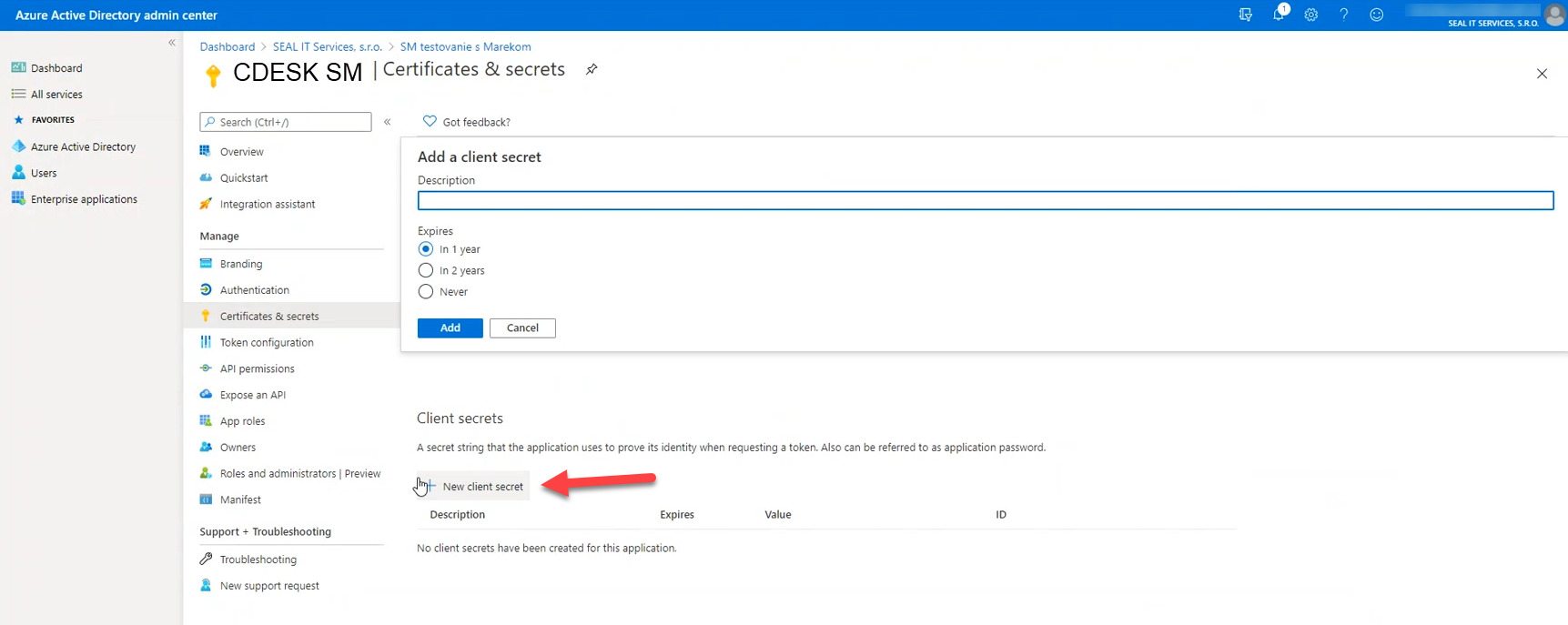Open the directory and subscription filter icon
This screenshot has height=625, width=1568.
click(1246, 15)
